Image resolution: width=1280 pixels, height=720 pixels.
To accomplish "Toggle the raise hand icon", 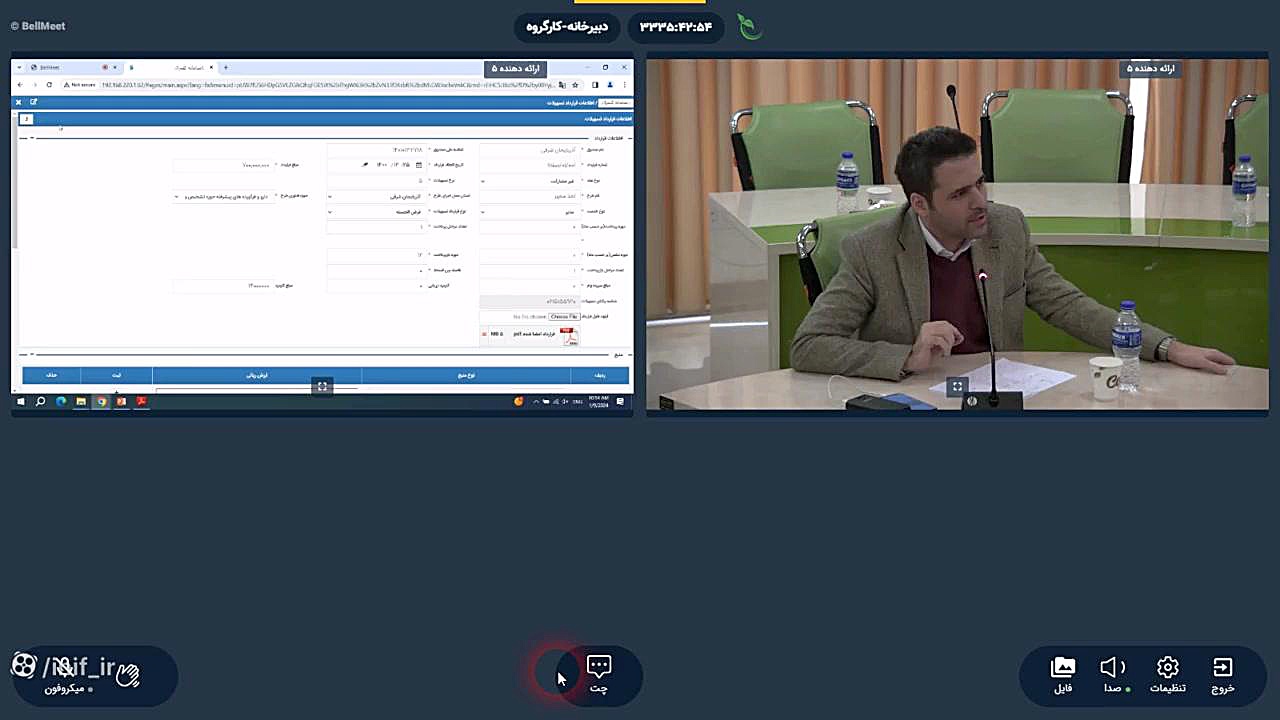I will point(127,675).
